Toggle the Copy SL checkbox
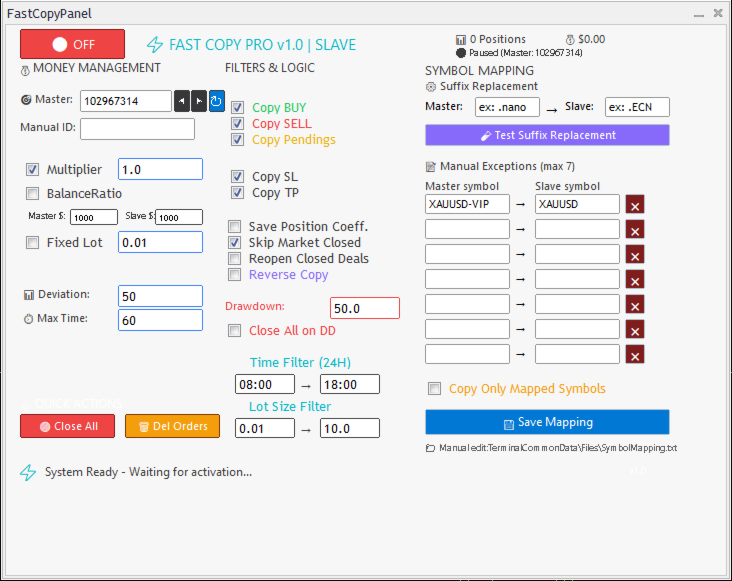 point(238,176)
